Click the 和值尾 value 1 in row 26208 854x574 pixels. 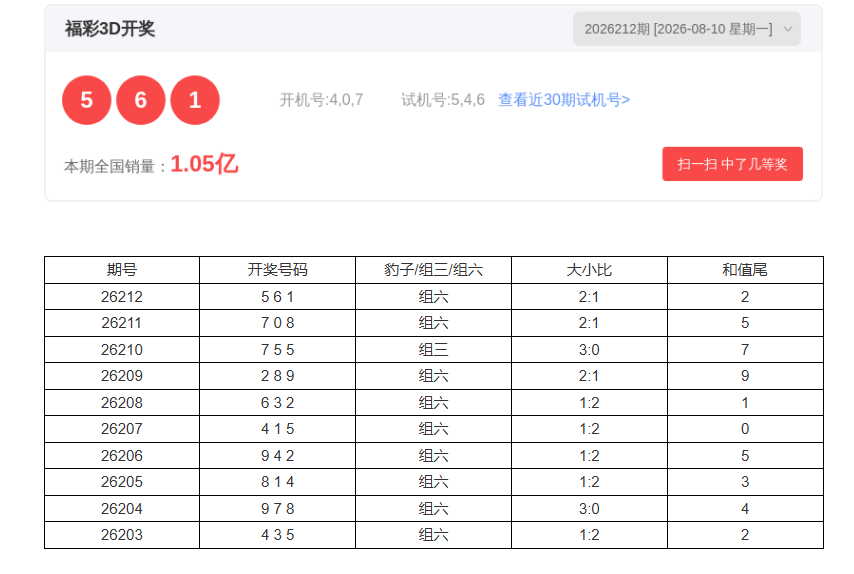(x=745, y=402)
